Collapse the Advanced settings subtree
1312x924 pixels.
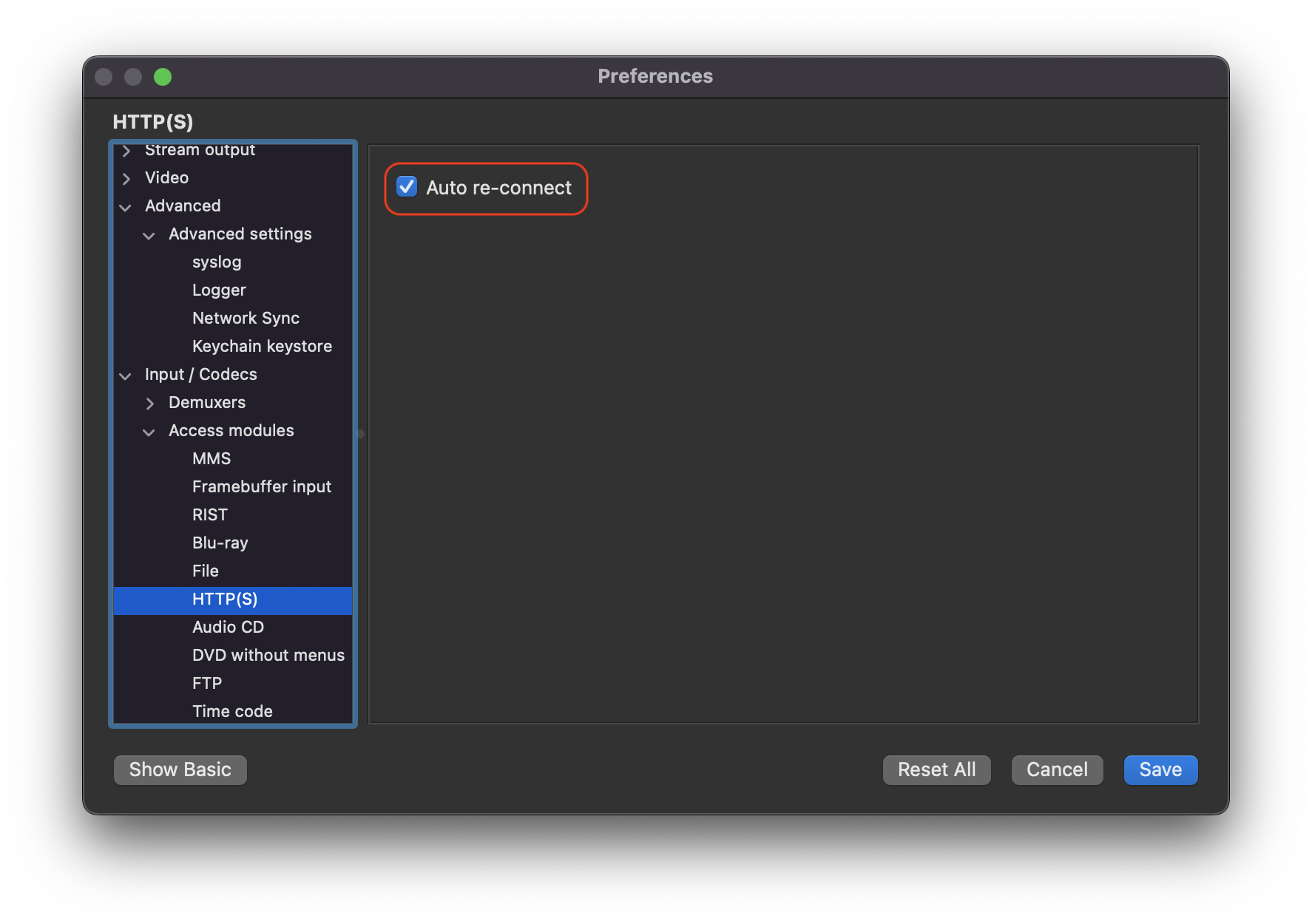click(x=149, y=235)
